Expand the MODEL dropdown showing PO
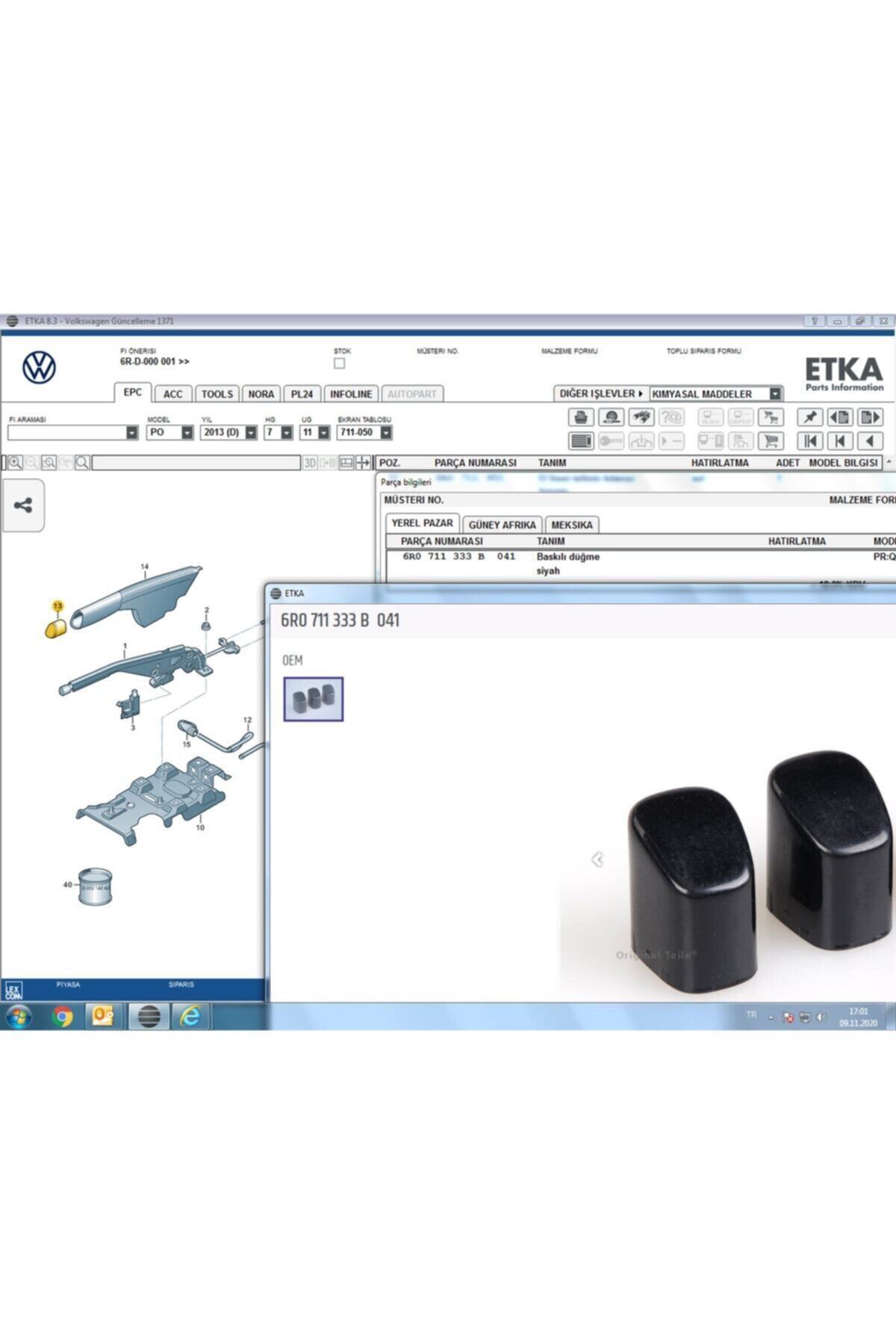The width and height of the screenshot is (896, 1344). click(187, 433)
